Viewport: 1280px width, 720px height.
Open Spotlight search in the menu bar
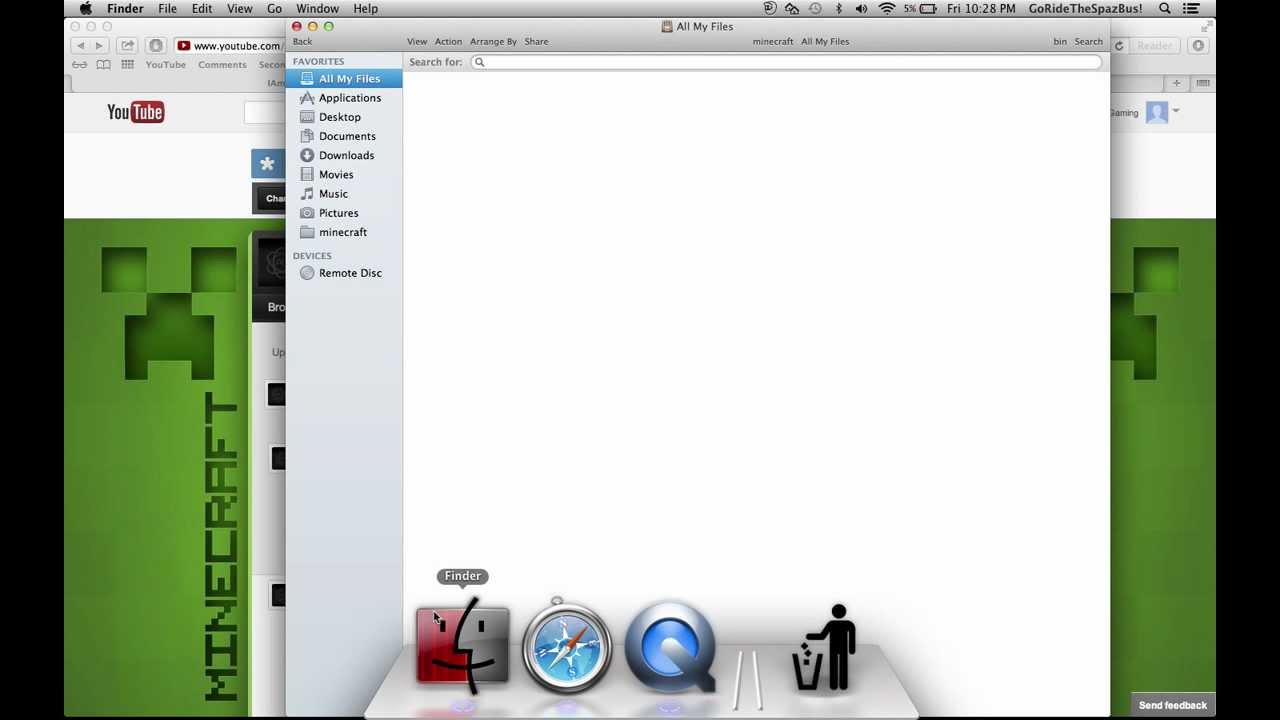click(1165, 9)
